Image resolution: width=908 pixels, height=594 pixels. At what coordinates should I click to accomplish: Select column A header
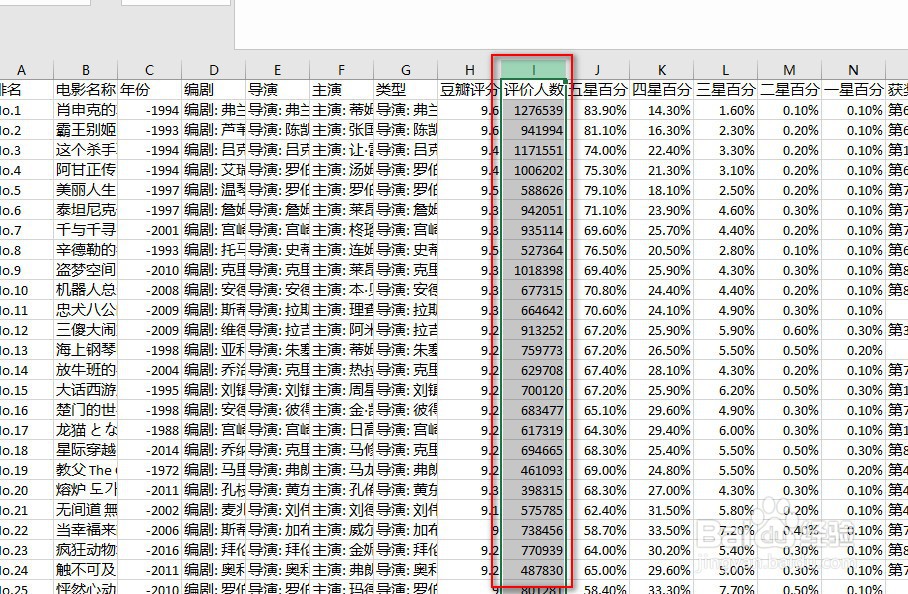[21, 70]
